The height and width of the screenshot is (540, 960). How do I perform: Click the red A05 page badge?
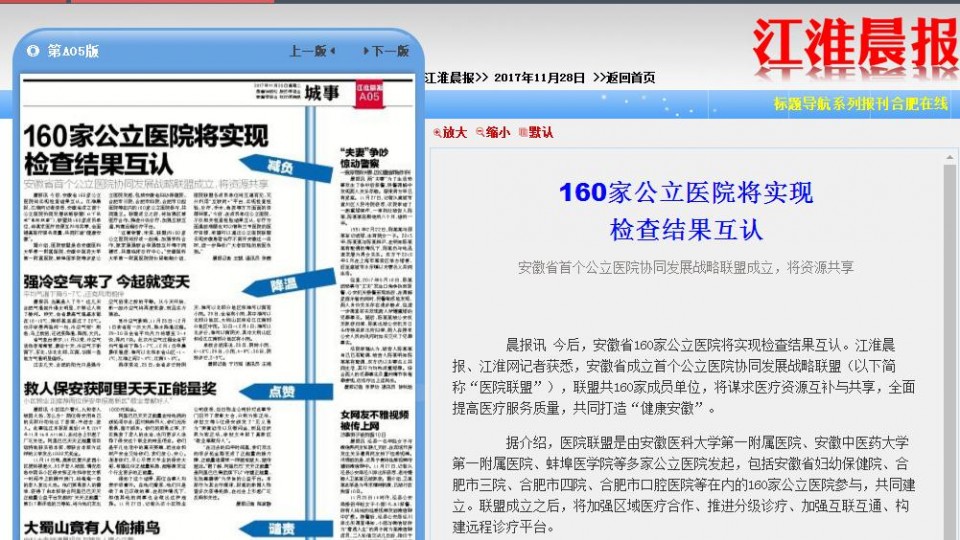pos(369,94)
